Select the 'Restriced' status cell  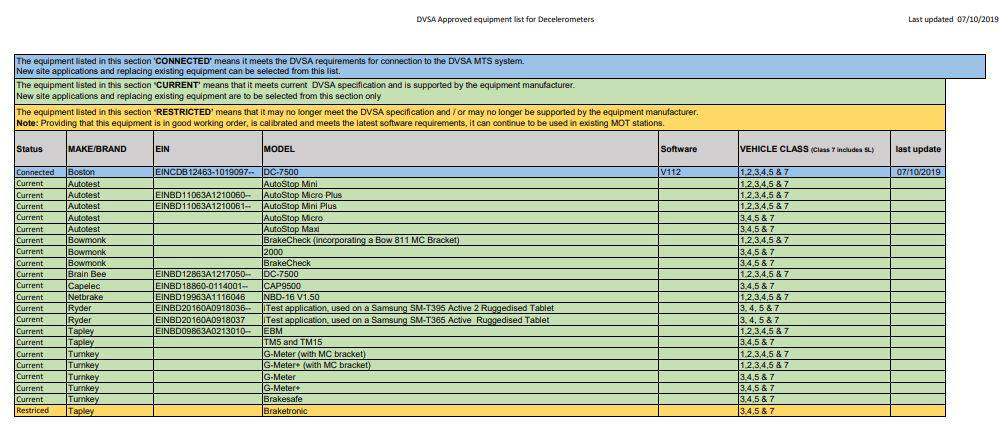coord(40,411)
